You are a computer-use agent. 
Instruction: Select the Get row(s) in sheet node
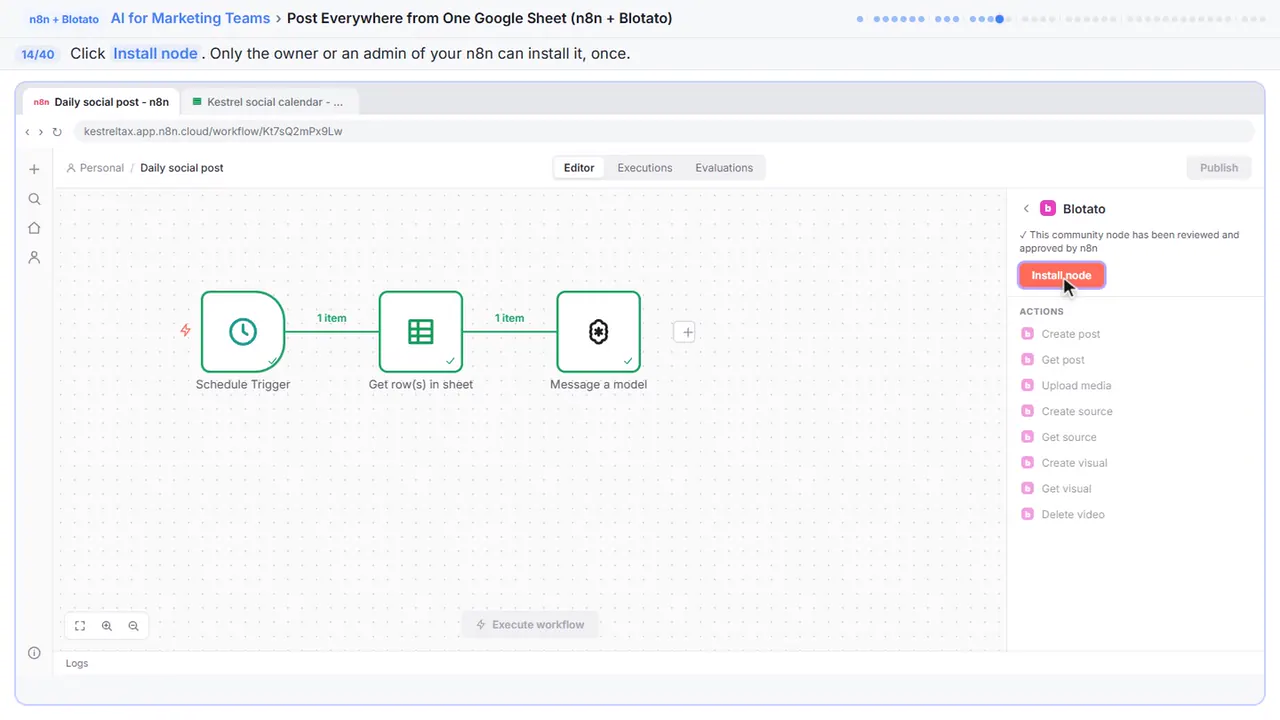tap(421, 332)
